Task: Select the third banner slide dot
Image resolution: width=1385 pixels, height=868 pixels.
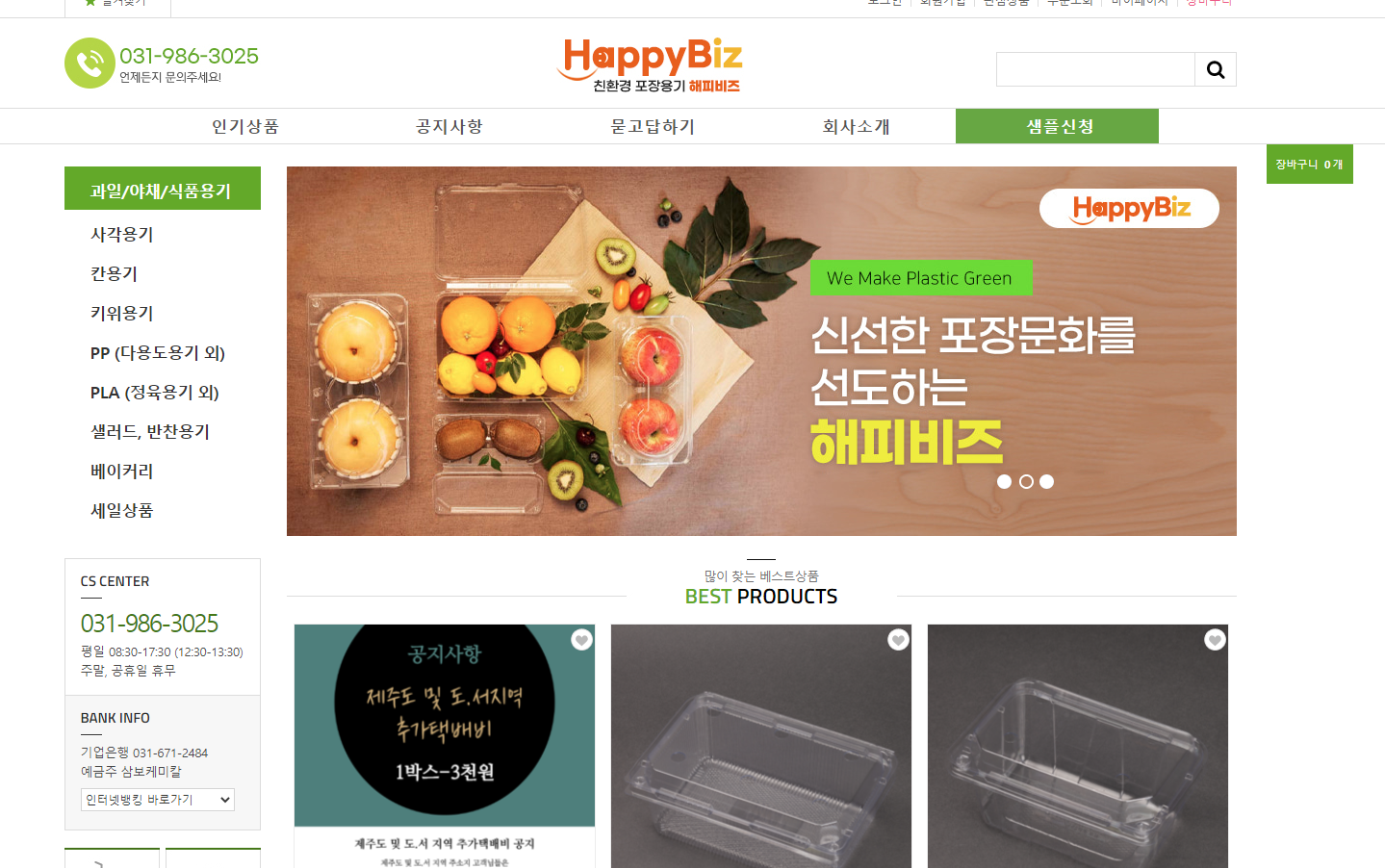Action: (x=1047, y=481)
